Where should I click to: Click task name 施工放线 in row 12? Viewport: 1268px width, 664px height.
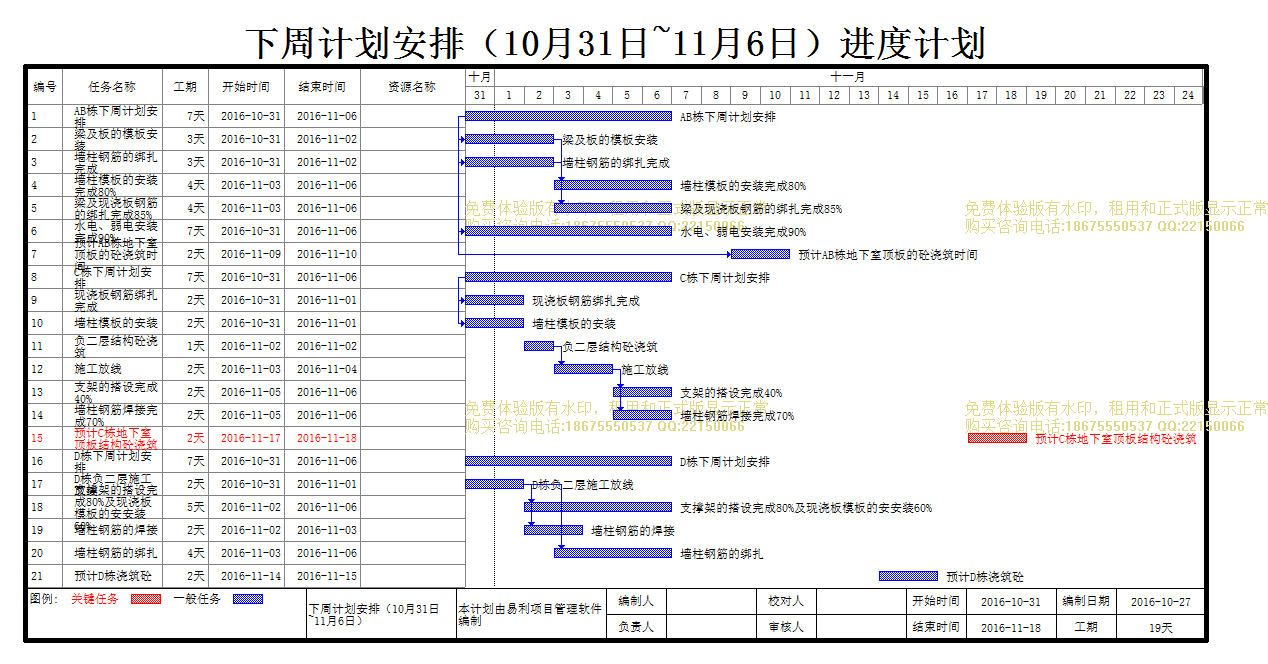point(98,369)
